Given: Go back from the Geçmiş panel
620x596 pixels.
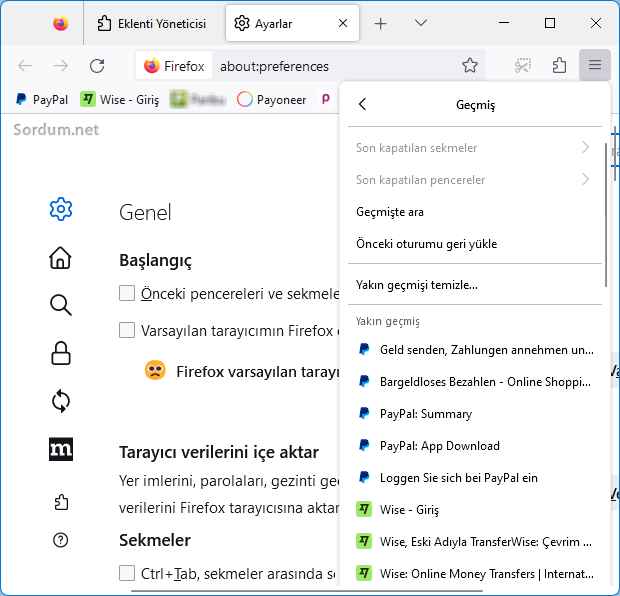Looking at the screenshot, I should (x=363, y=104).
